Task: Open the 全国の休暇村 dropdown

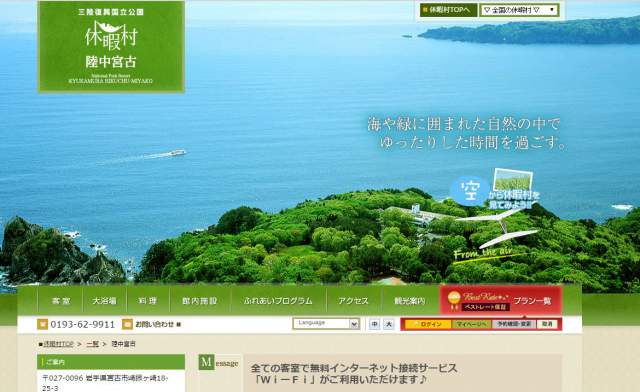Action: [519, 10]
